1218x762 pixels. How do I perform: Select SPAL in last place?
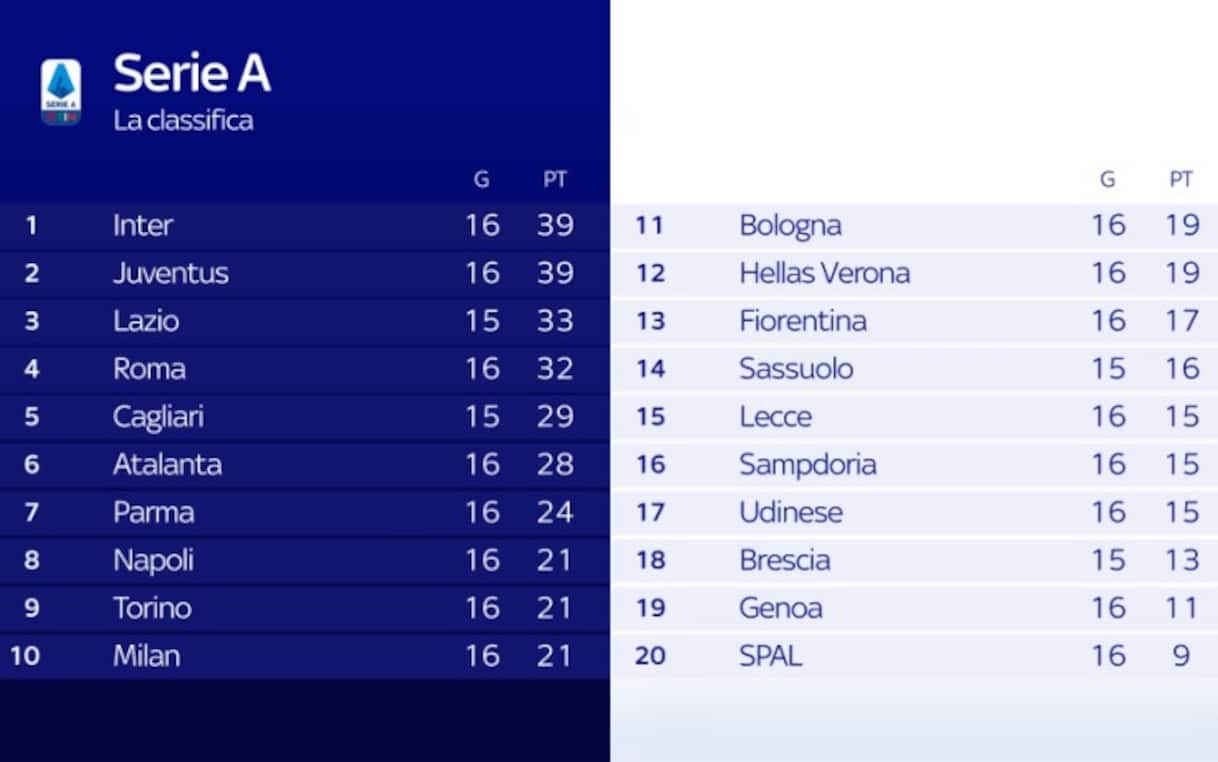[770, 656]
